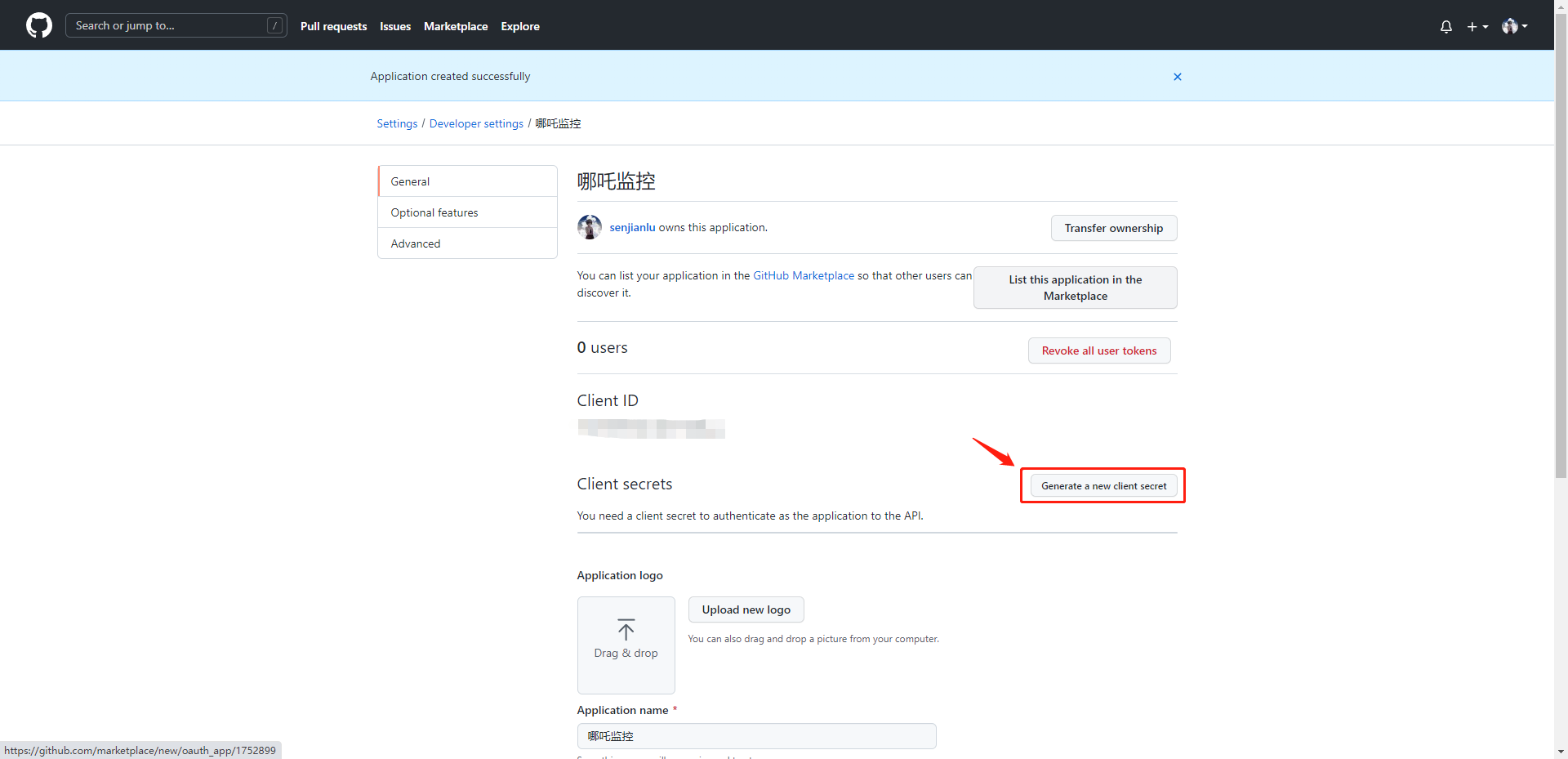
Task: Click the page vertical scrollbar
Action: coord(1561,245)
